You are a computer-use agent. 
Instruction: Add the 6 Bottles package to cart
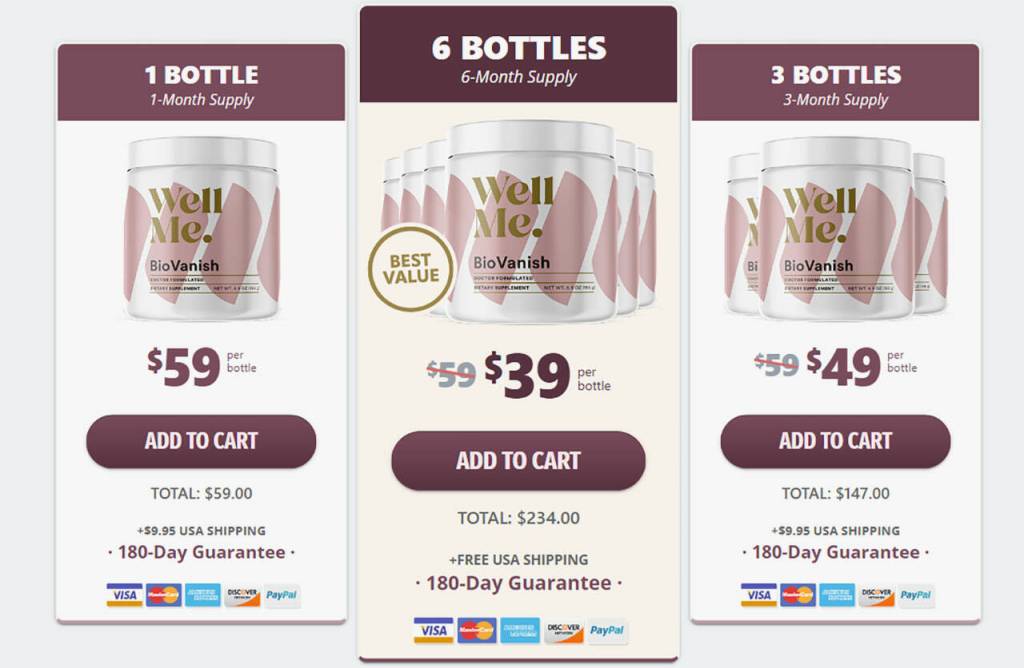[x=518, y=461]
